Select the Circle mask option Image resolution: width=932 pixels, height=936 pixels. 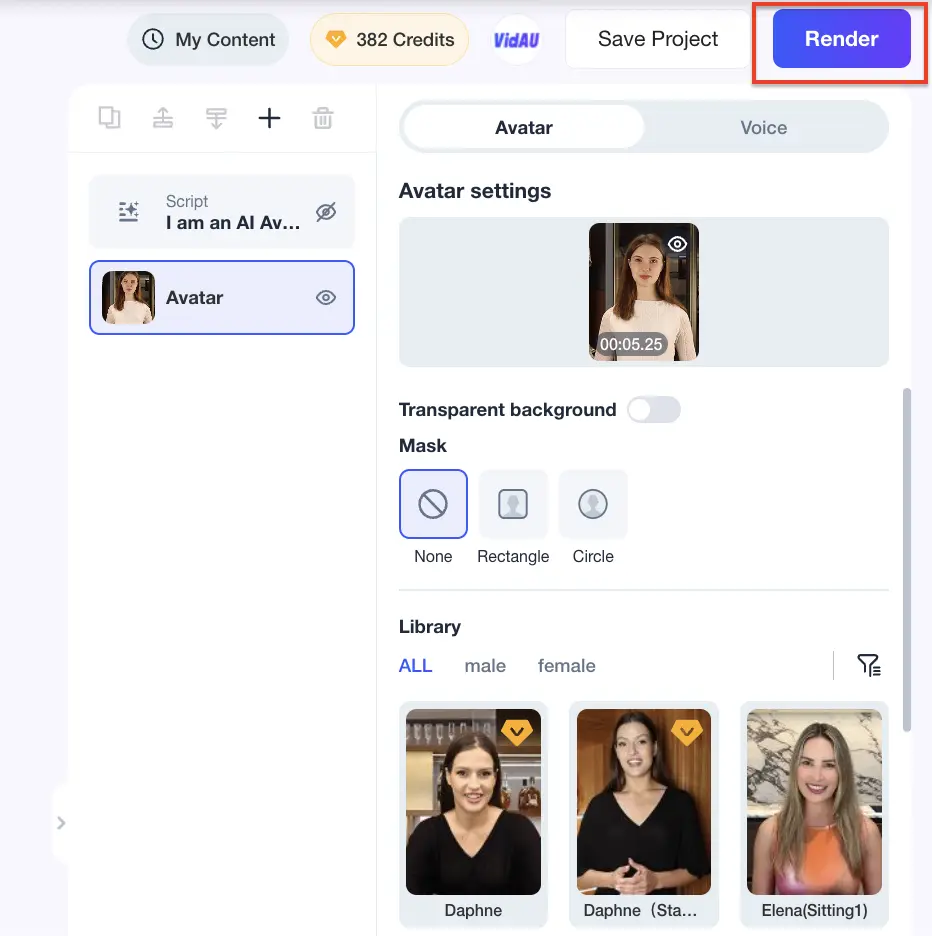[x=593, y=504]
